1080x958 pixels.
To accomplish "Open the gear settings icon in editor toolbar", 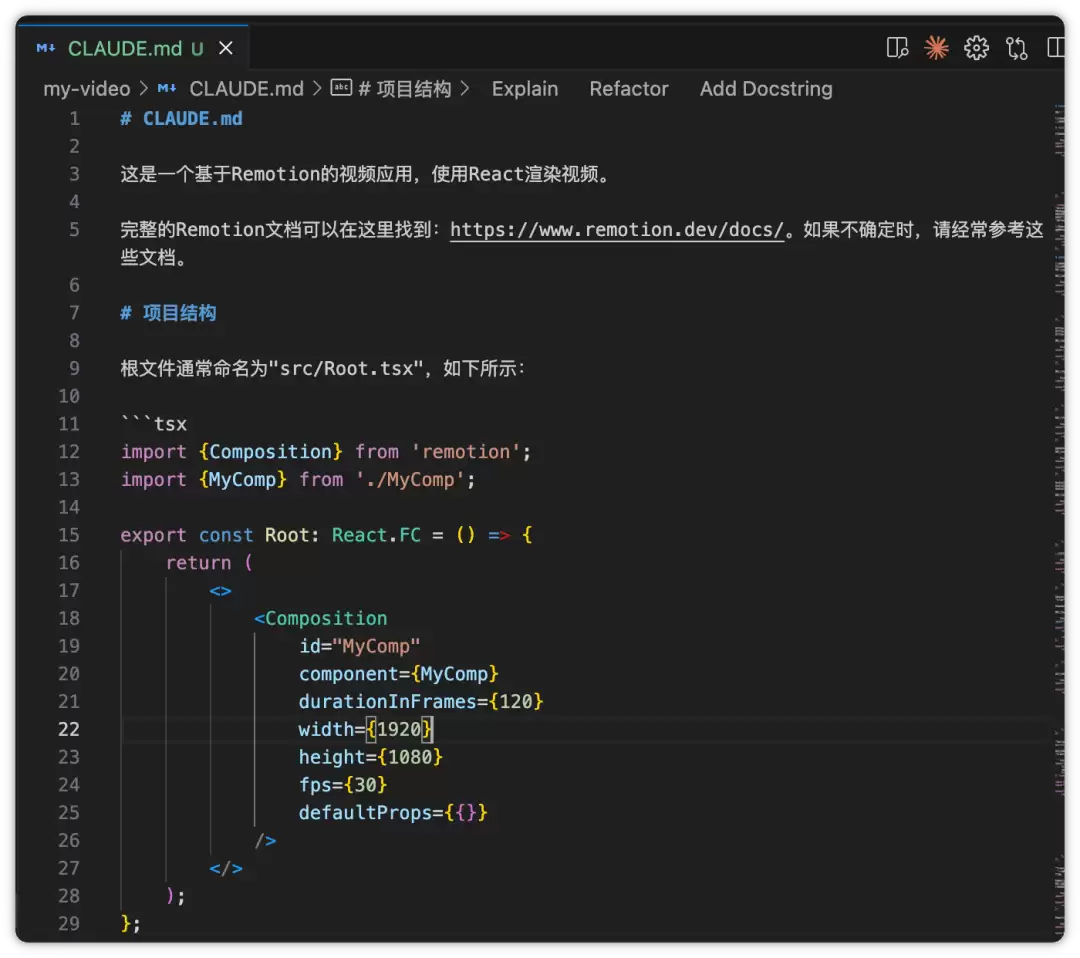I will [976, 48].
